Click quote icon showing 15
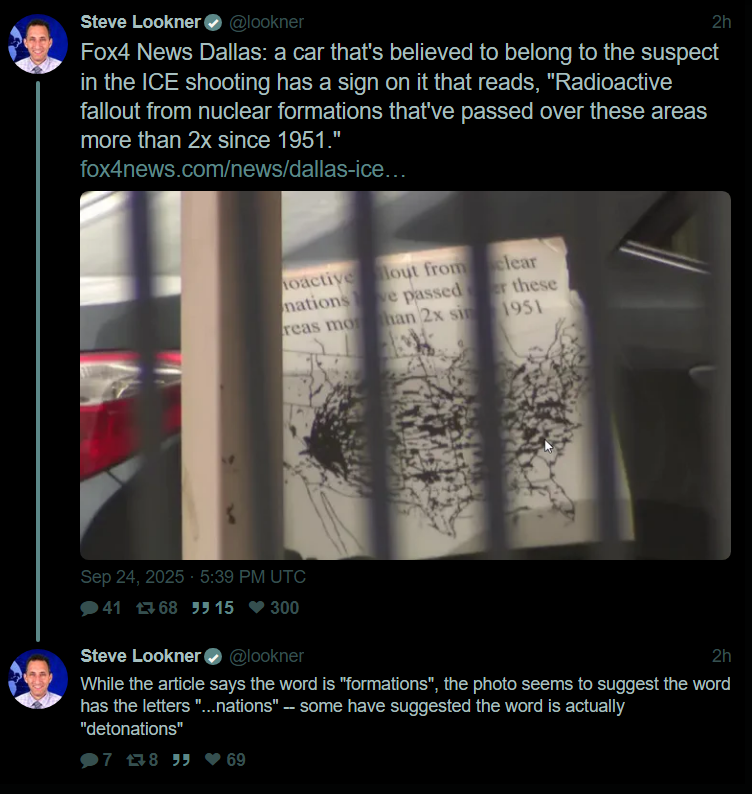 point(201,608)
